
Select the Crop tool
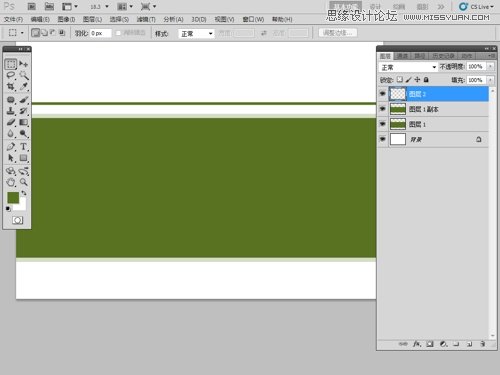11,87
